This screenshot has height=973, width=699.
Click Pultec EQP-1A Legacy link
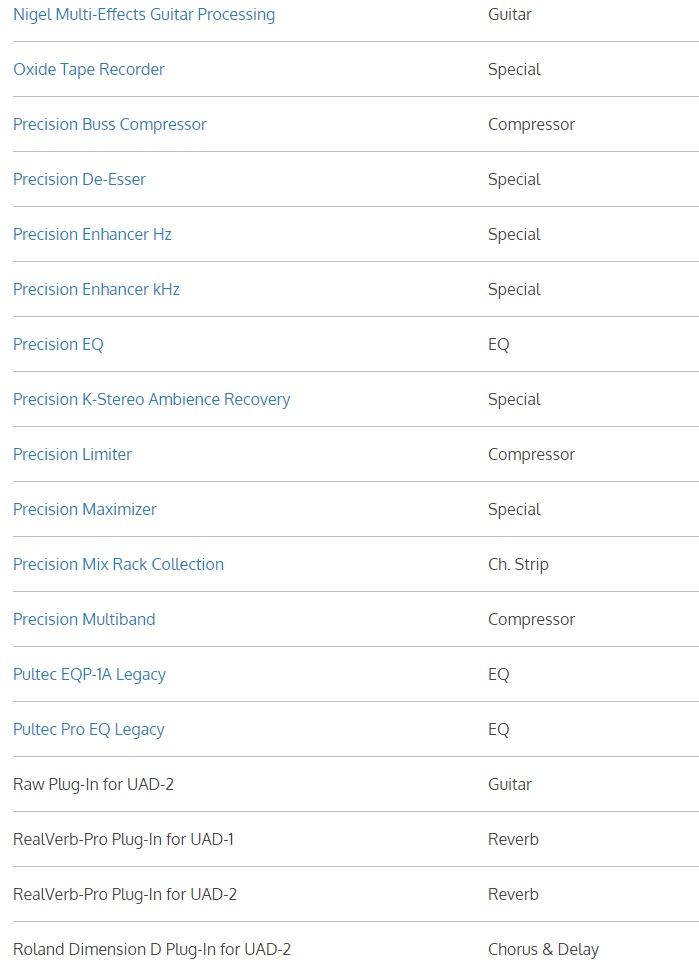[89, 675]
